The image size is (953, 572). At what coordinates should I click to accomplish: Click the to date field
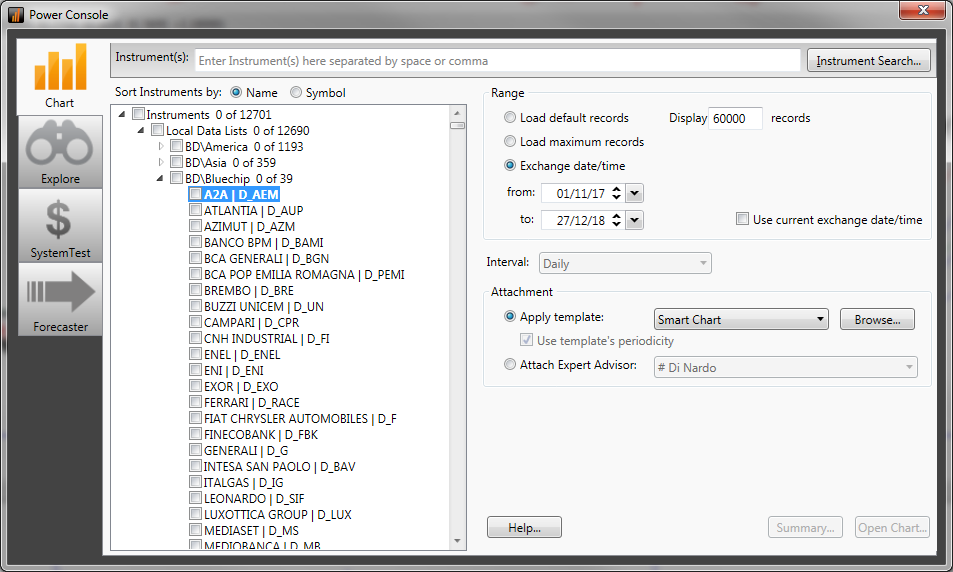coord(580,220)
